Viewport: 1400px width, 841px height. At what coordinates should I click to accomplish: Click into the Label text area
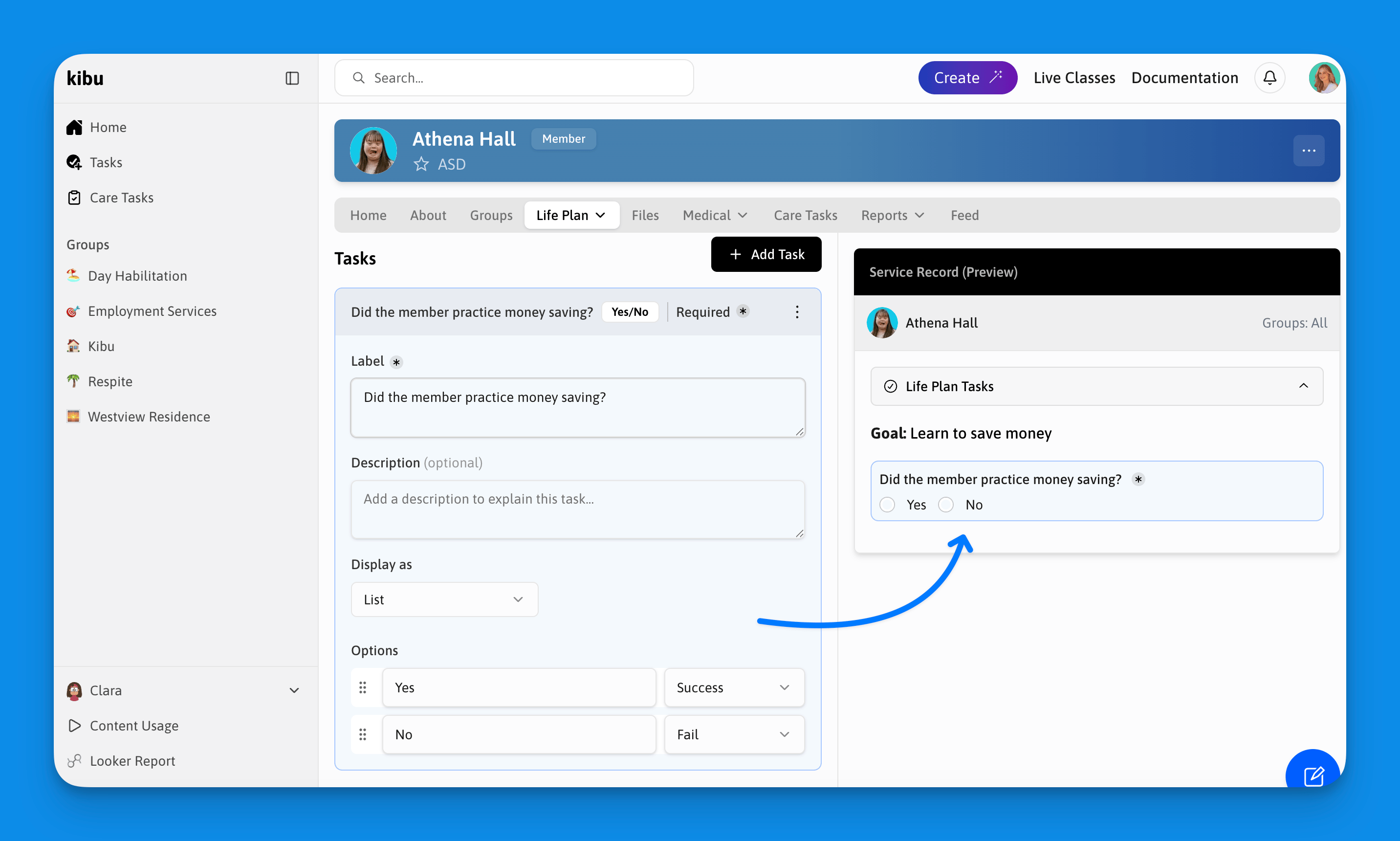point(577,407)
